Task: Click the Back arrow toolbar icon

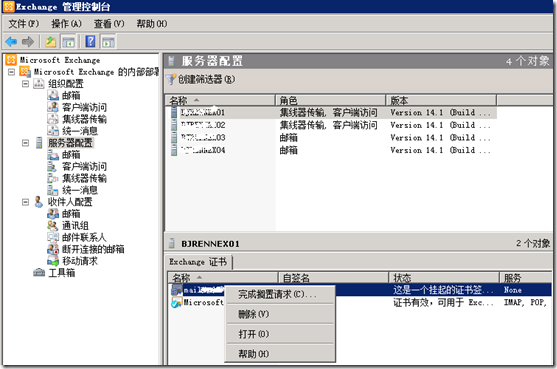Action: pos(11,42)
